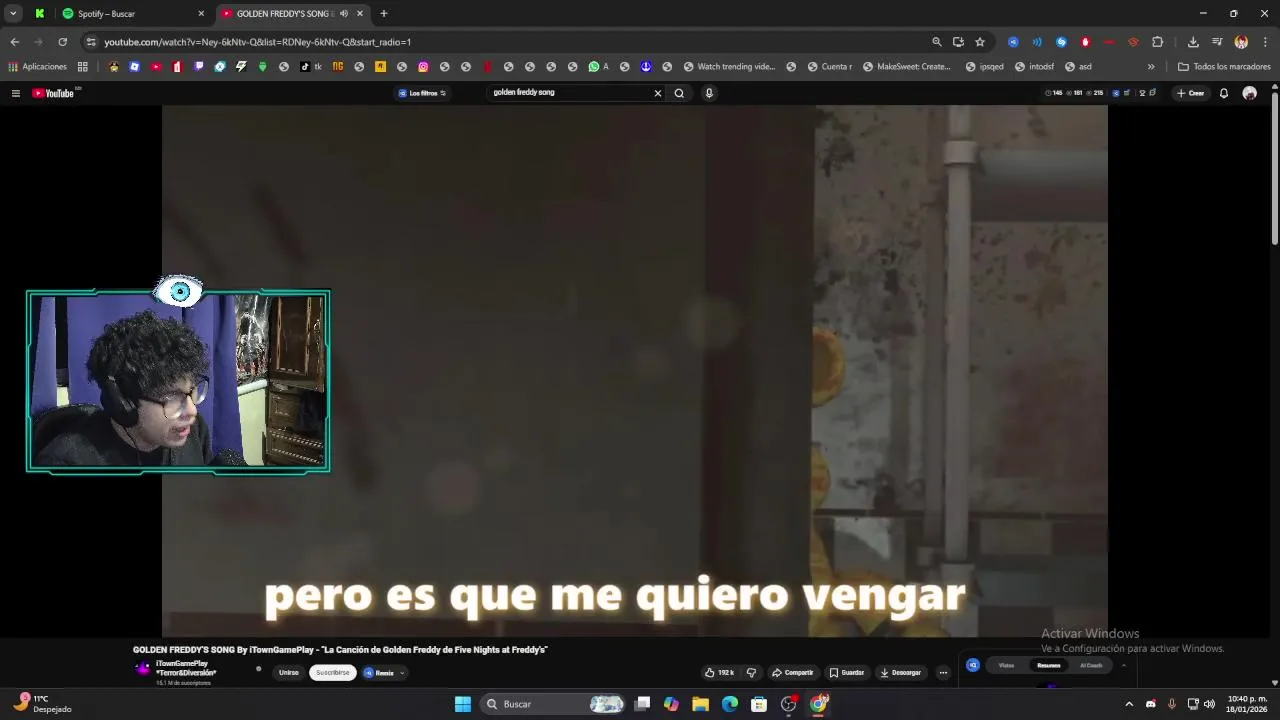Image resolution: width=1280 pixels, height=720 pixels.
Task: Open the TikTok 'tk' bookmark
Action: click(311, 67)
